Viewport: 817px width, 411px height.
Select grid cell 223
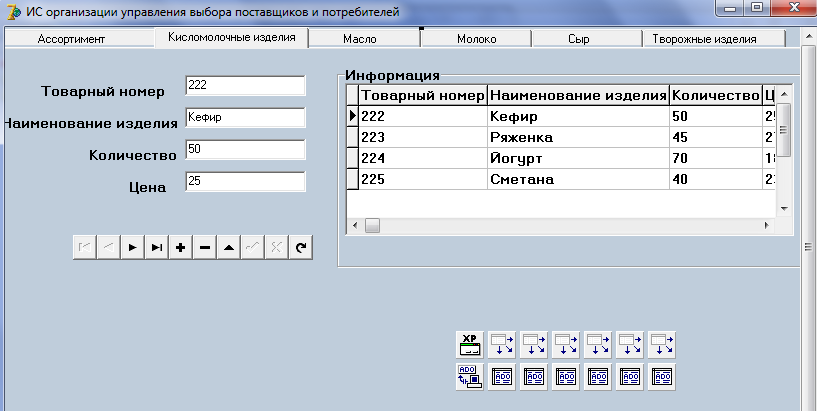pyautogui.click(x=423, y=137)
